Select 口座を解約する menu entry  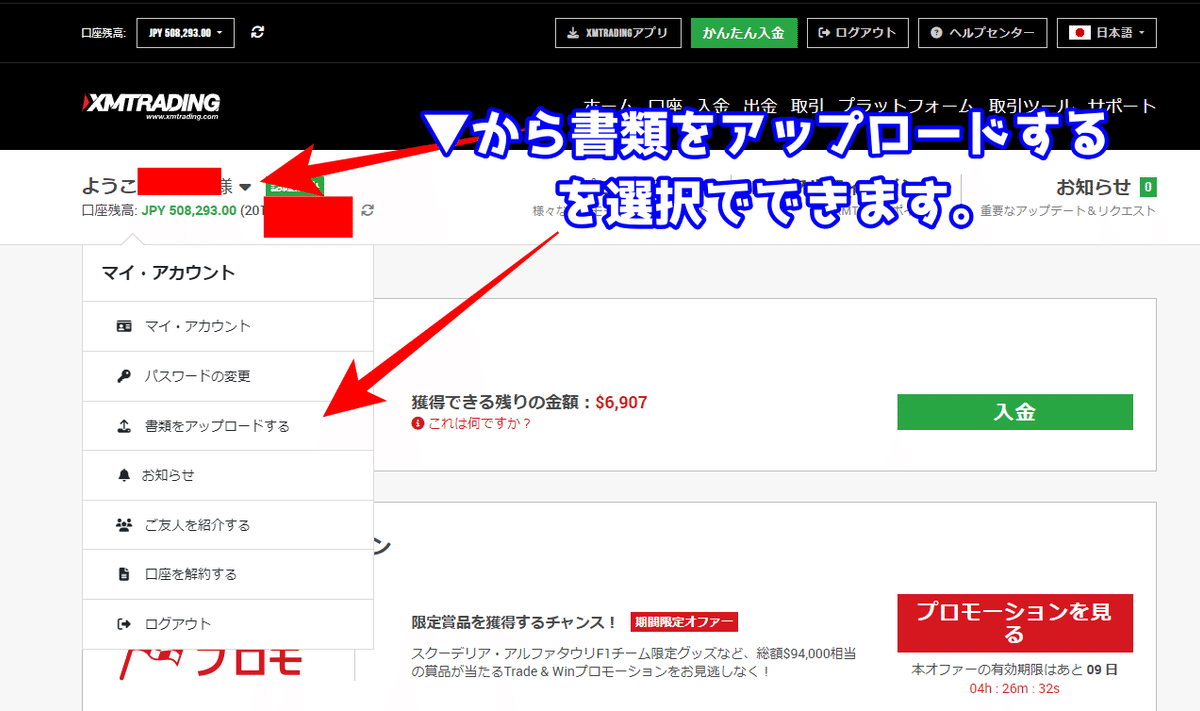point(228,574)
